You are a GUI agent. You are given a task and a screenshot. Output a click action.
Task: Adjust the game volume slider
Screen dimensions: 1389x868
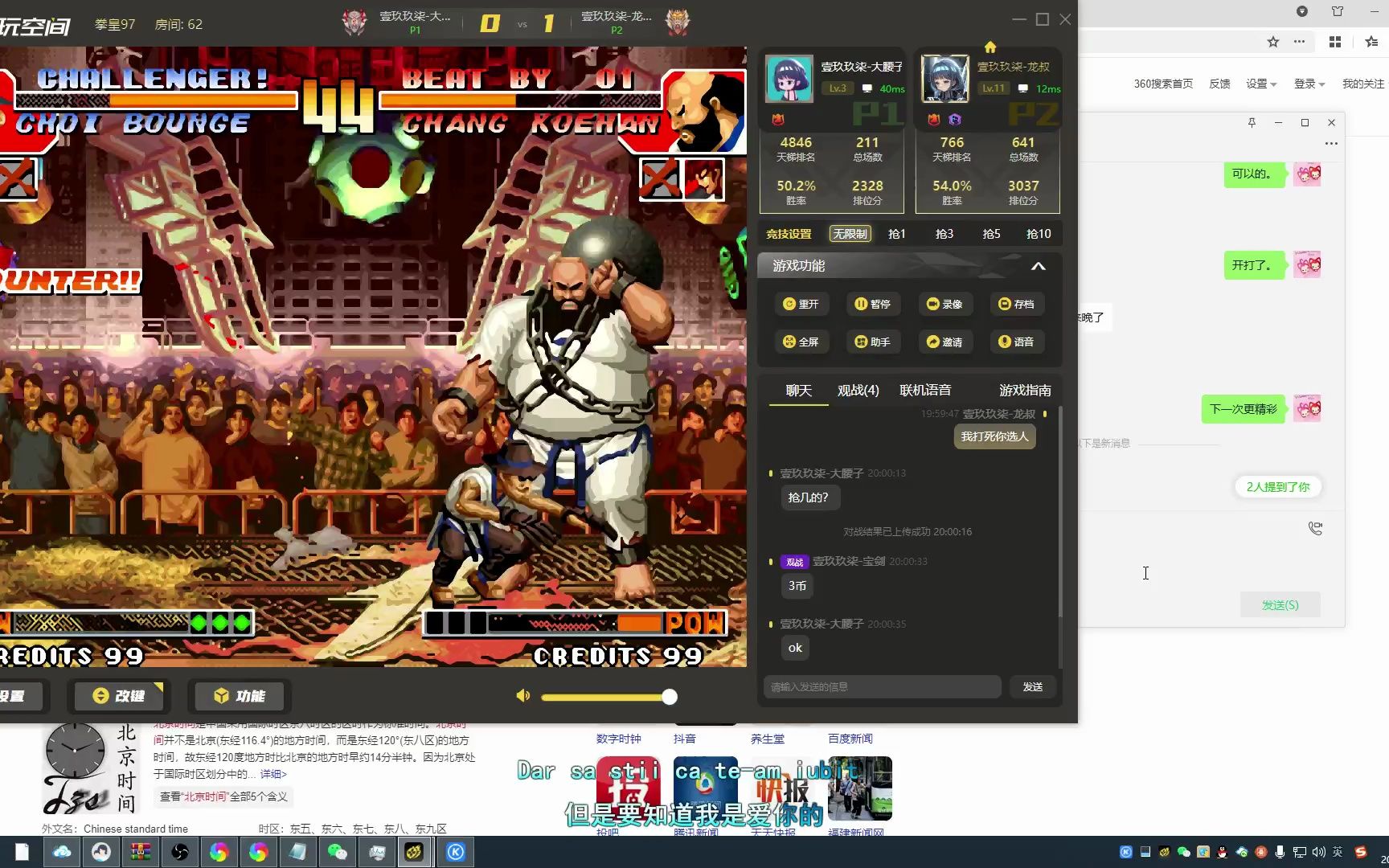pyautogui.click(x=608, y=697)
